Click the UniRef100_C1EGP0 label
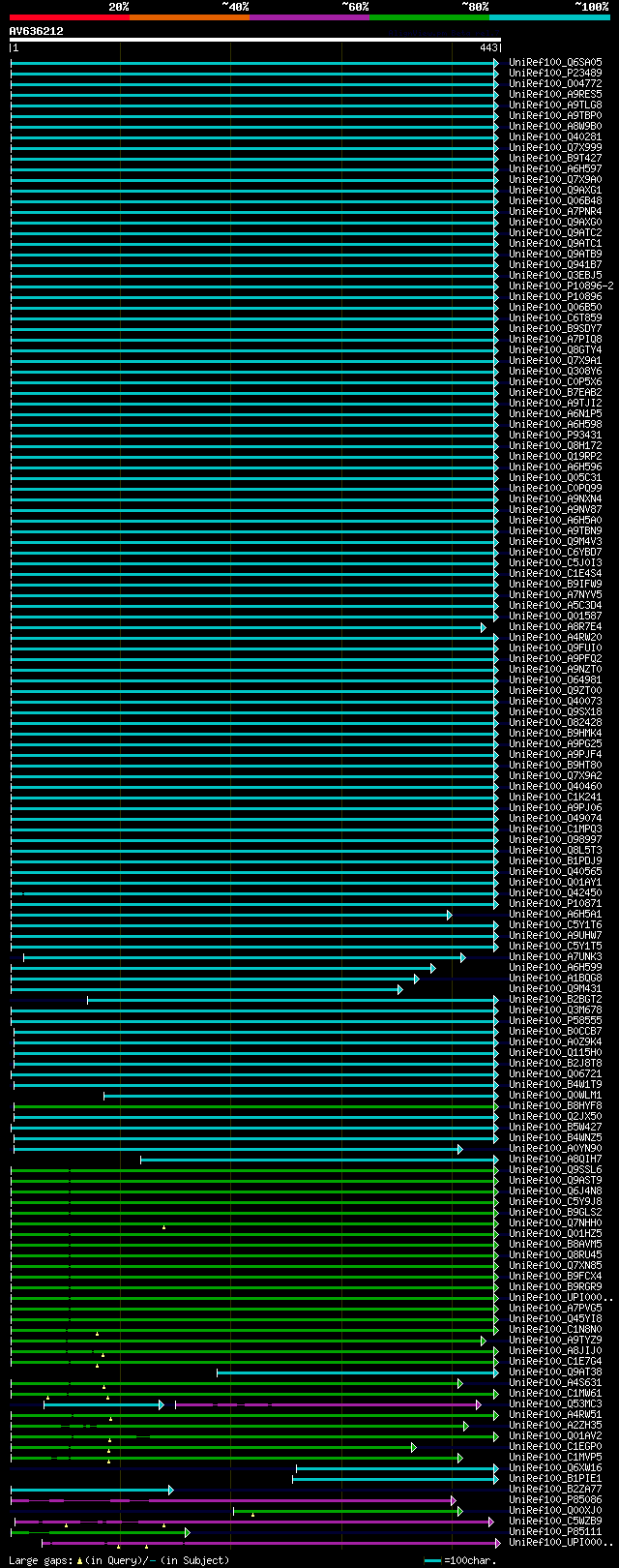619x1568 pixels. tap(555, 1447)
